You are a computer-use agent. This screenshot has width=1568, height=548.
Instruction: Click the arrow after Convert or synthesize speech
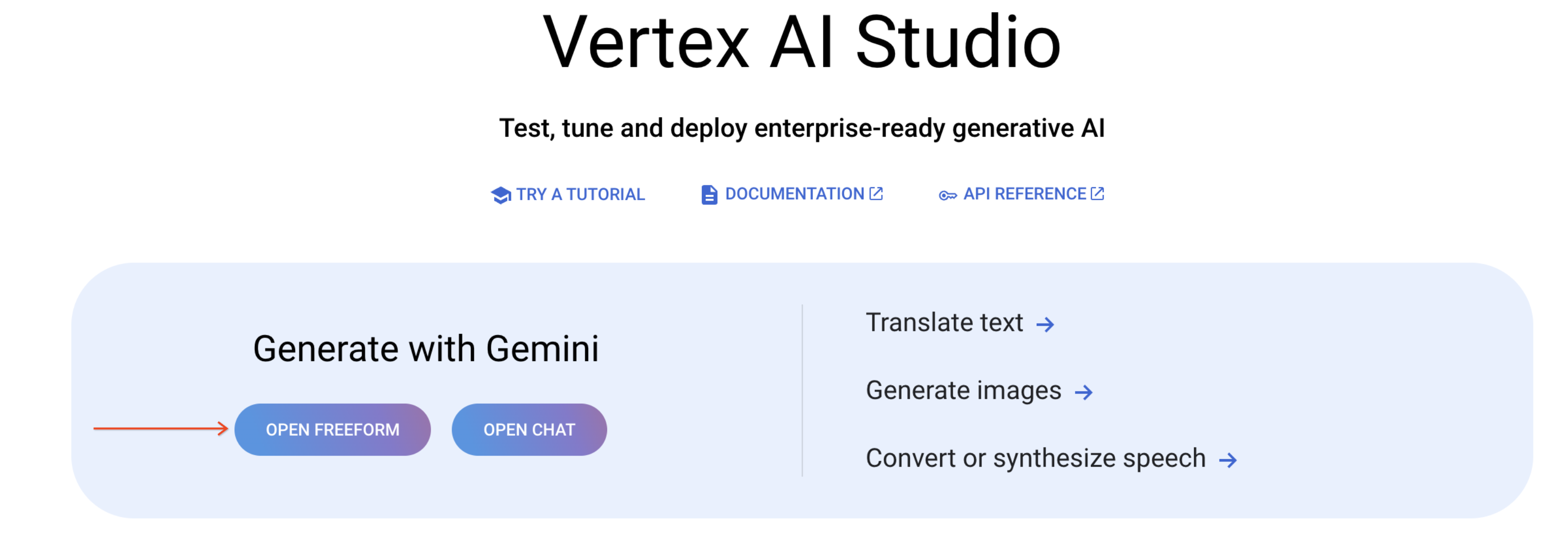tap(1228, 460)
